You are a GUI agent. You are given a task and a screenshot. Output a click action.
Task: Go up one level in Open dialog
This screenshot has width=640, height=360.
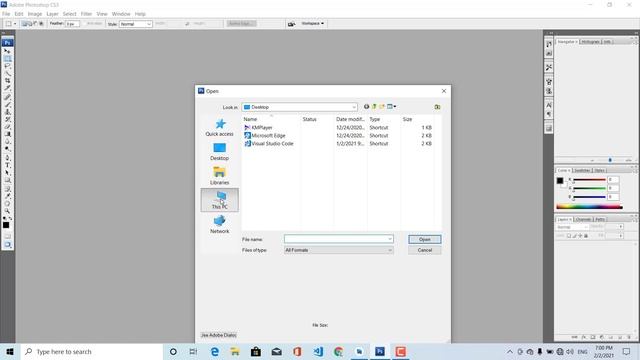[x=374, y=107]
